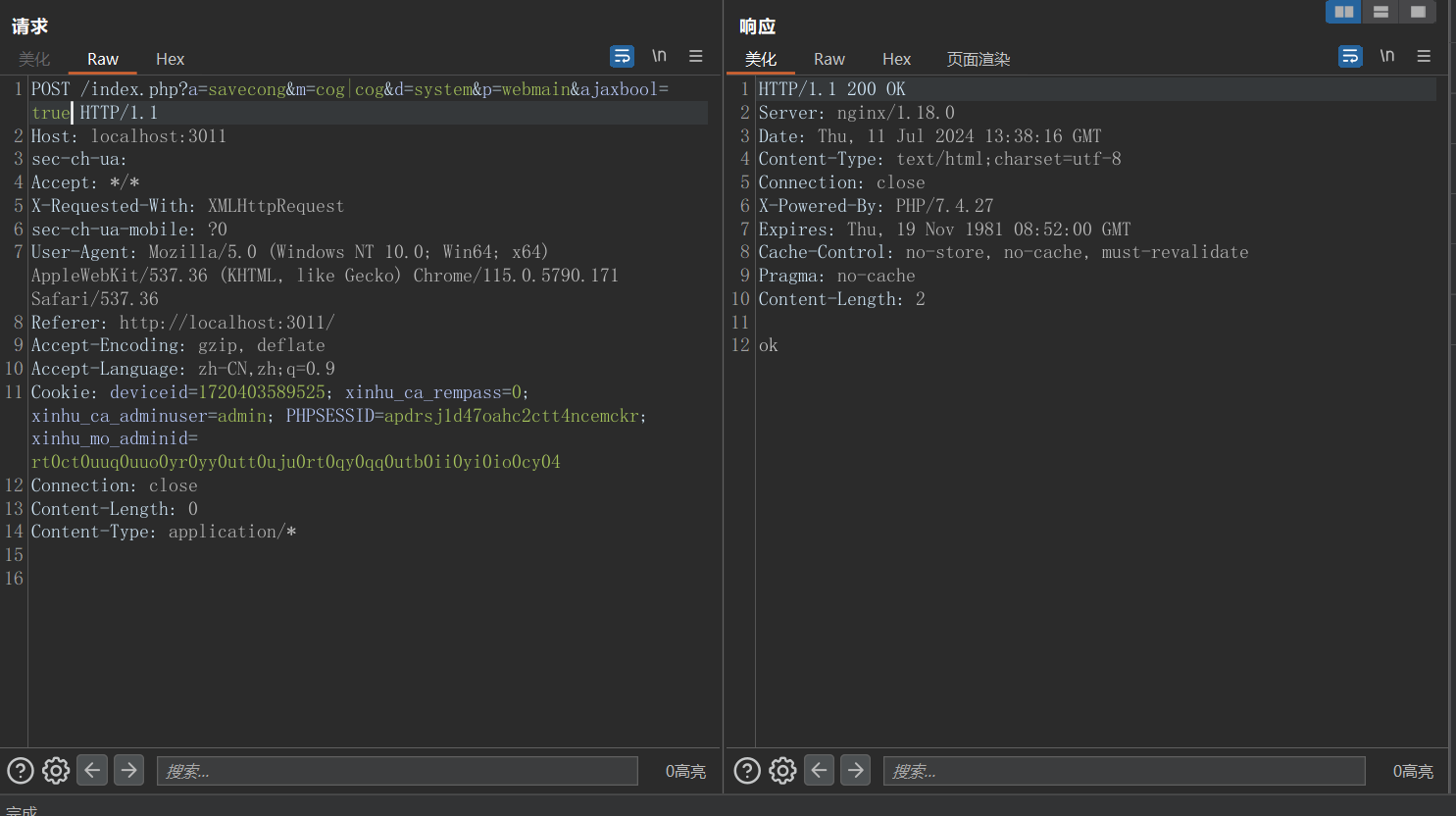Click the 请求 panel title
Viewport: 1456px width, 816px height.
coord(30,26)
